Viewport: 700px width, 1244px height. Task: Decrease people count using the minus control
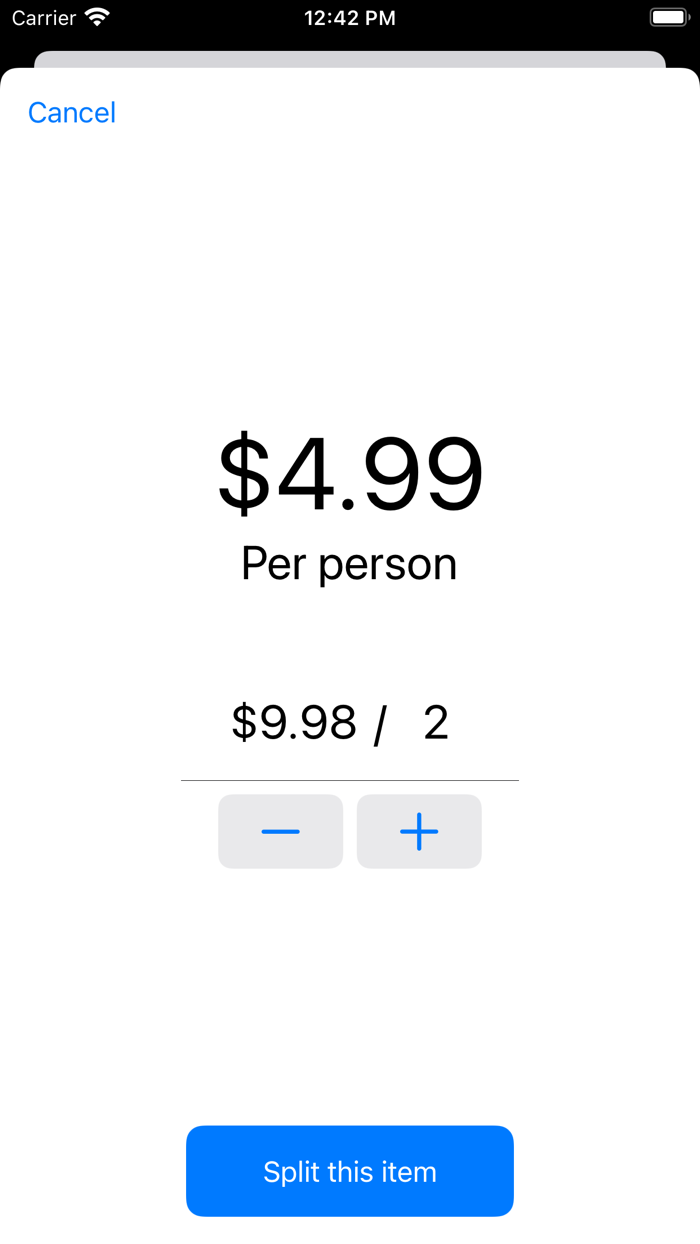coord(280,831)
